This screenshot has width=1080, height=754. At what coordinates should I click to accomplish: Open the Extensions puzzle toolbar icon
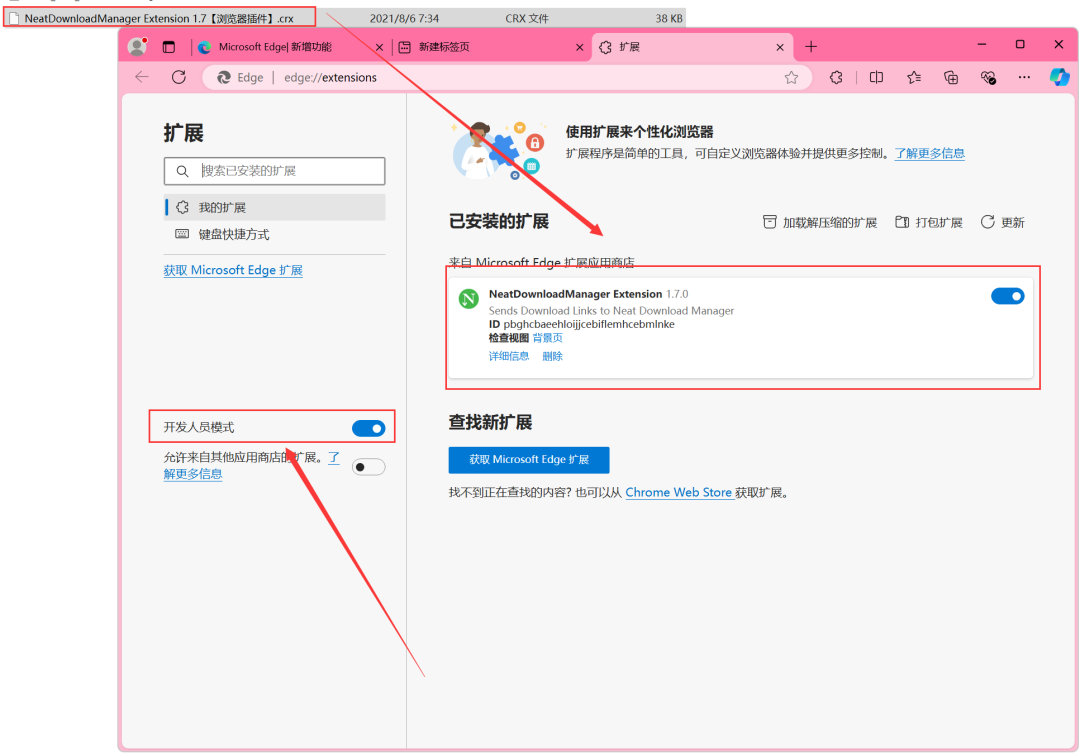(836, 77)
